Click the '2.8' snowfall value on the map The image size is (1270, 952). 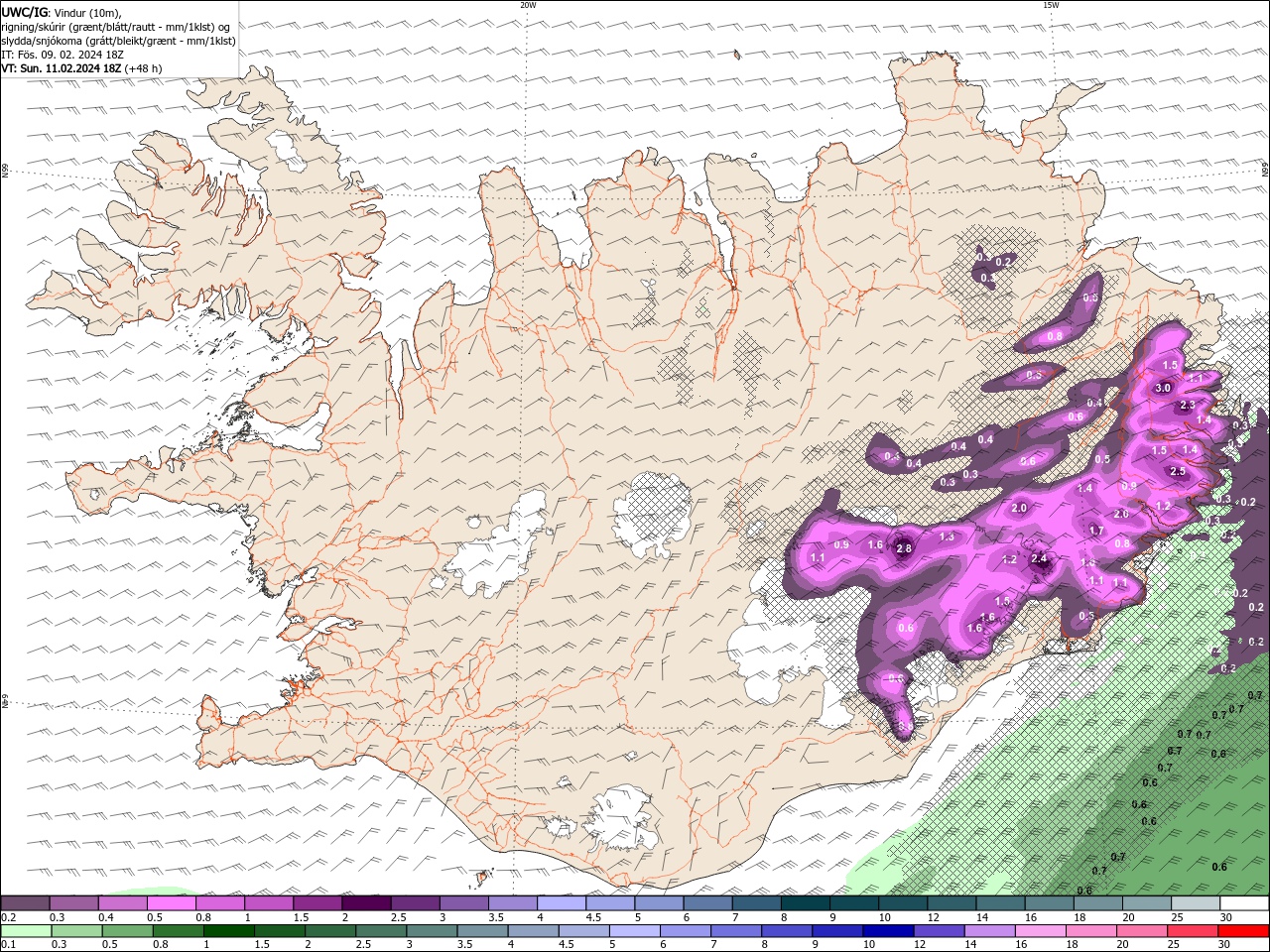(904, 548)
